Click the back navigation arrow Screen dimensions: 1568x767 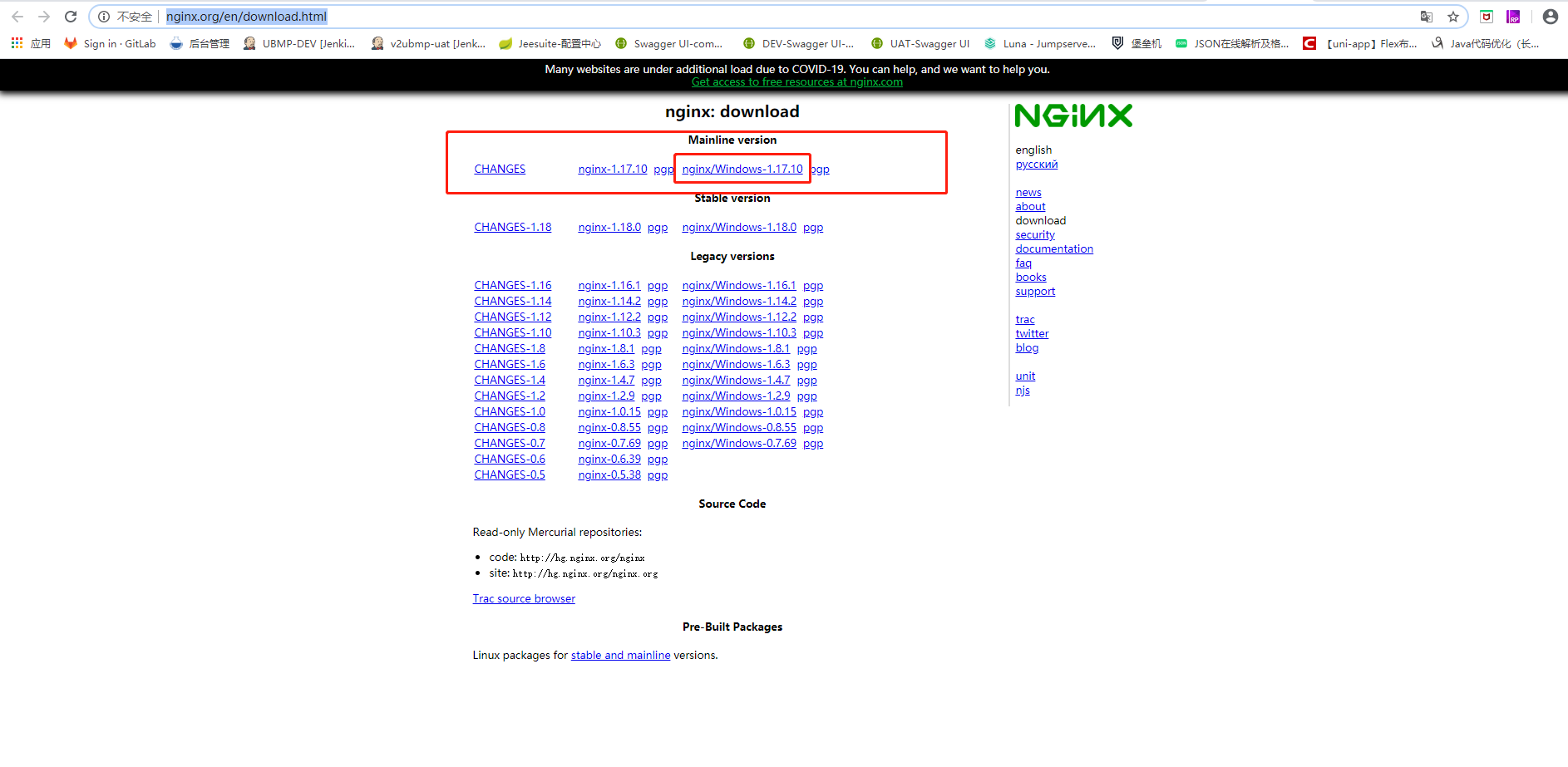[x=18, y=16]
